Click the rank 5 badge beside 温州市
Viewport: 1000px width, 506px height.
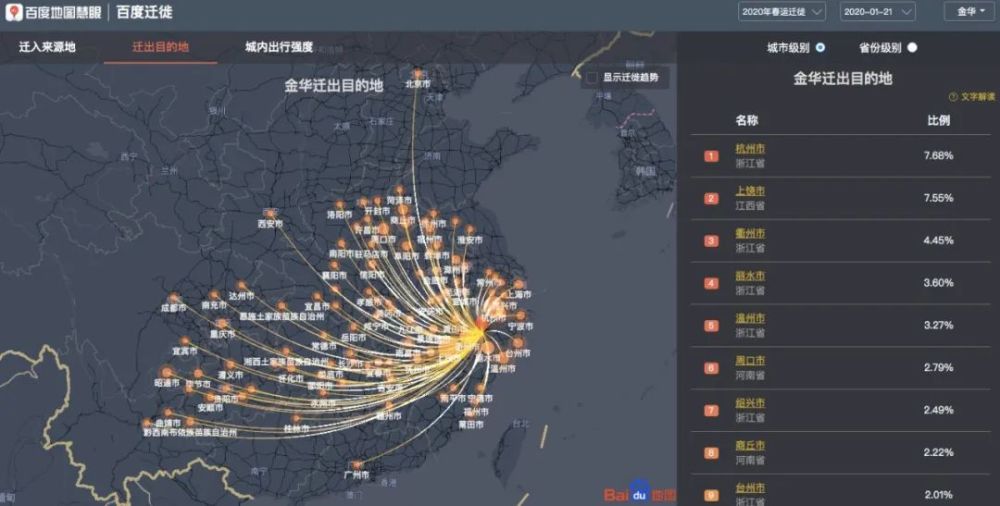(711, 325)
